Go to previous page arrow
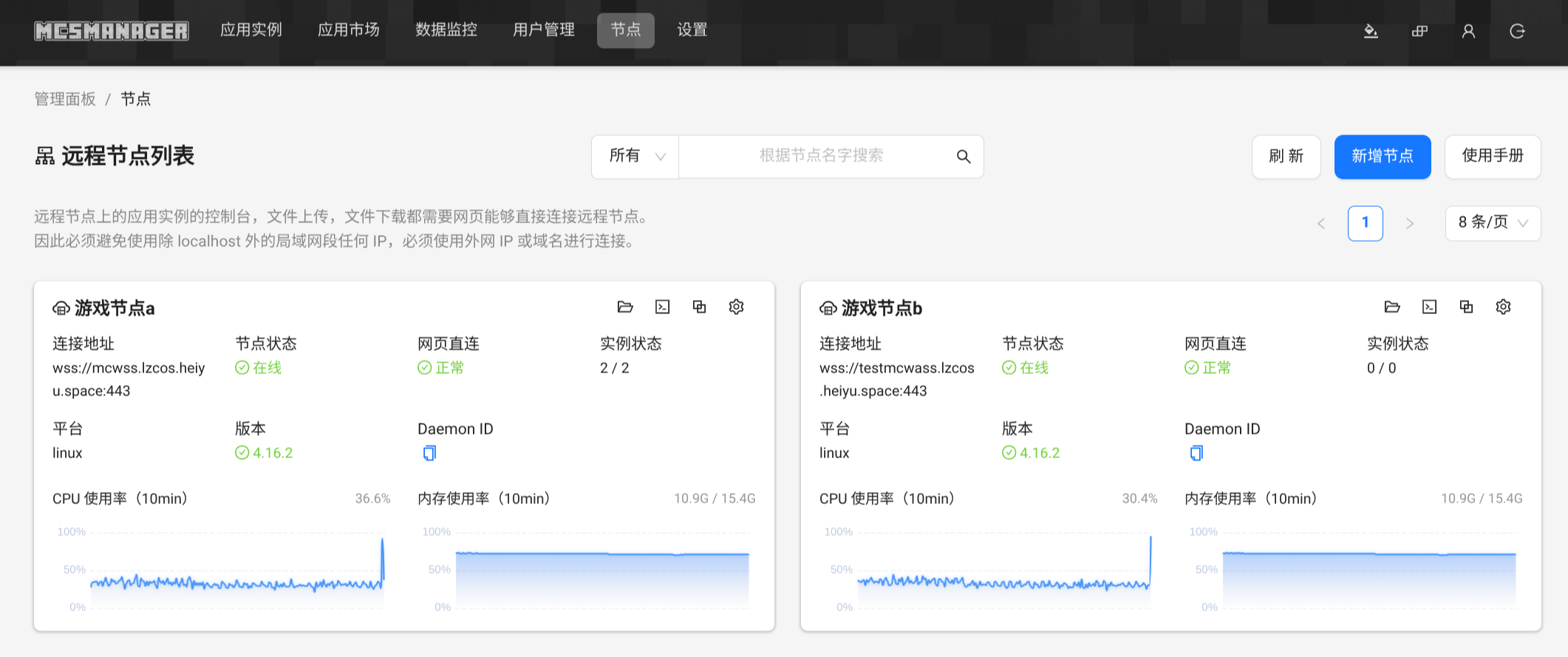 click(1321, 223)
